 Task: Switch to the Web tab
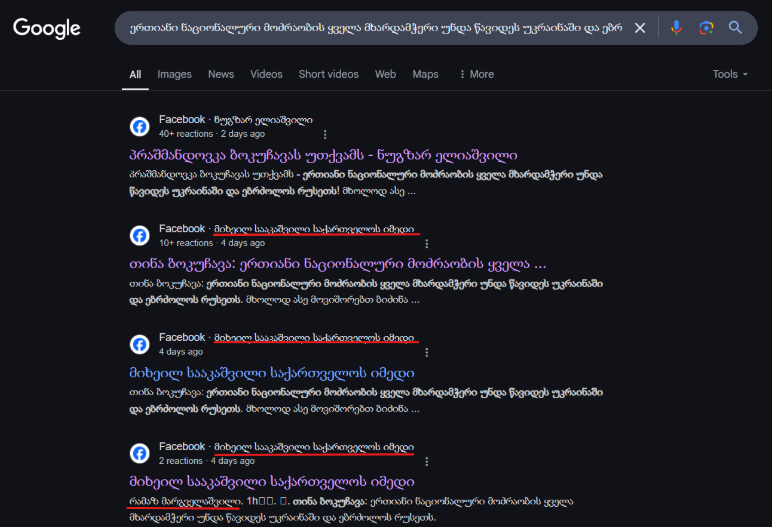386,74
